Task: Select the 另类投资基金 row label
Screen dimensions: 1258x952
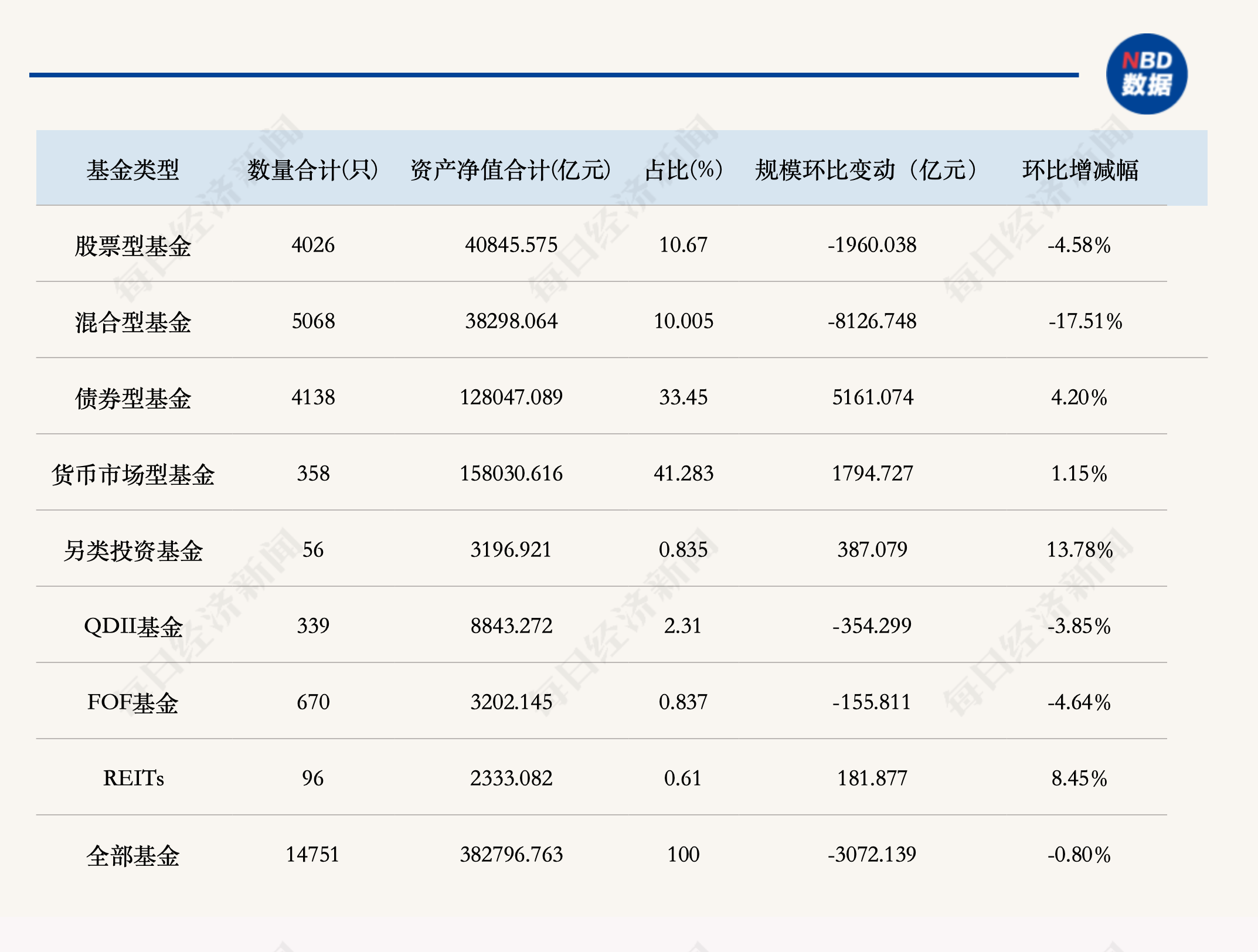Action: coord(133,550)
